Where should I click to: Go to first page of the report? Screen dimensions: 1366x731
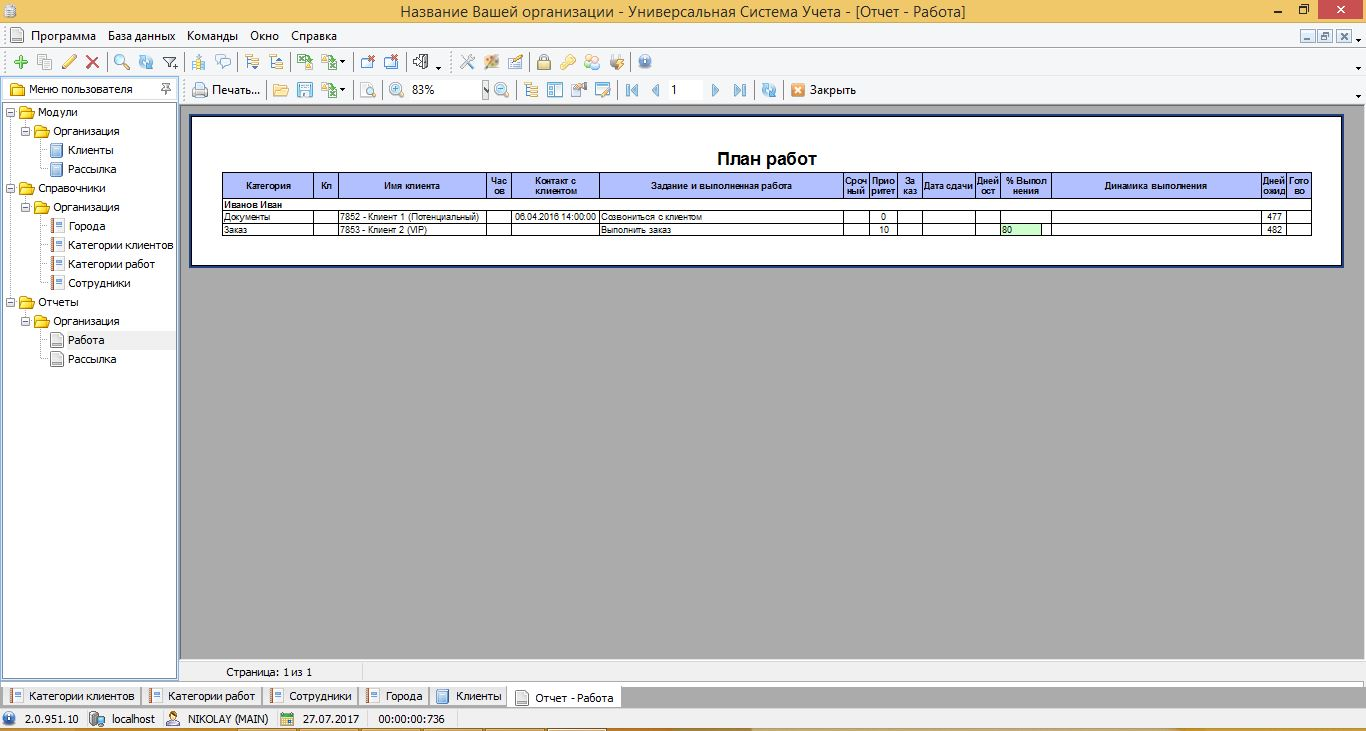(632, 90)
